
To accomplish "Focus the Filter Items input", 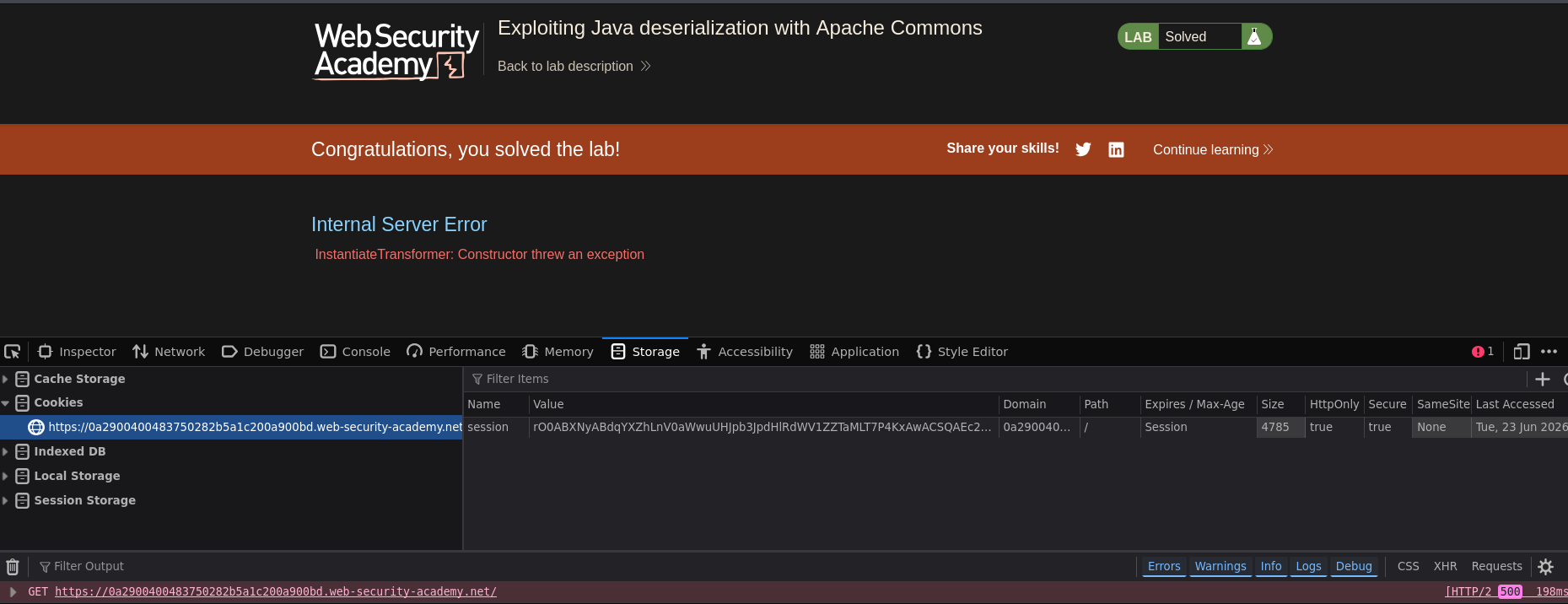I will pos(995,380).
